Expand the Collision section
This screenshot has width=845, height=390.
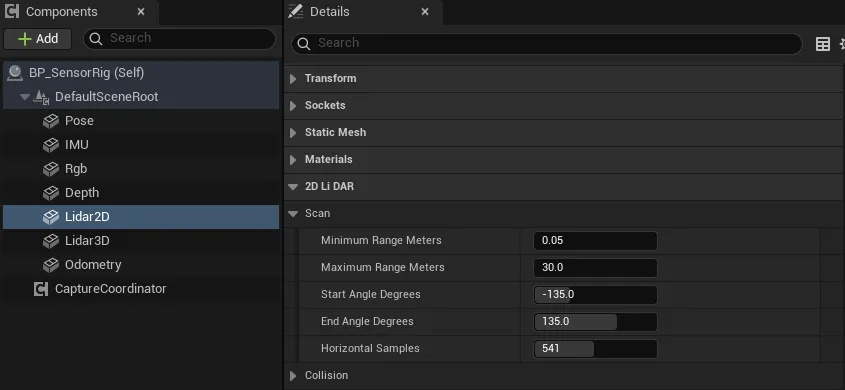(293, 375)
